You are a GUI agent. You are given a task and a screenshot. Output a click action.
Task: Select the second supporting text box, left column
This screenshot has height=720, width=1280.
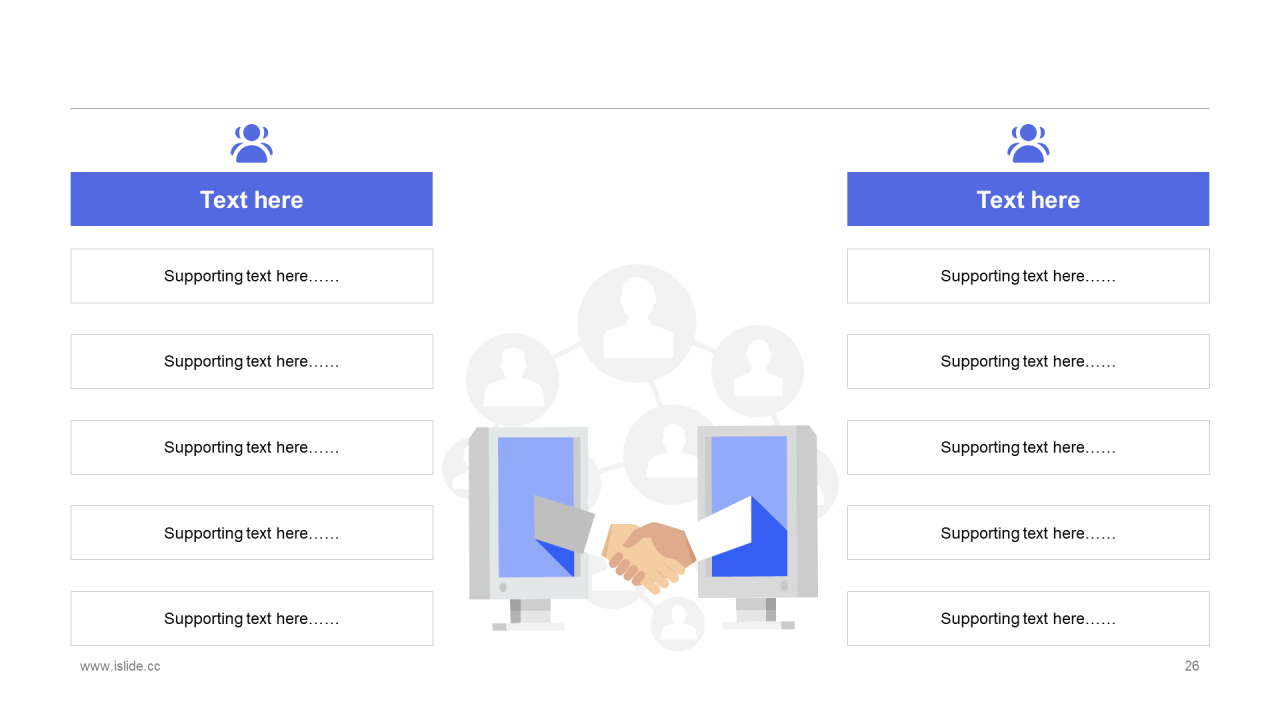click(x=251, y=361)
